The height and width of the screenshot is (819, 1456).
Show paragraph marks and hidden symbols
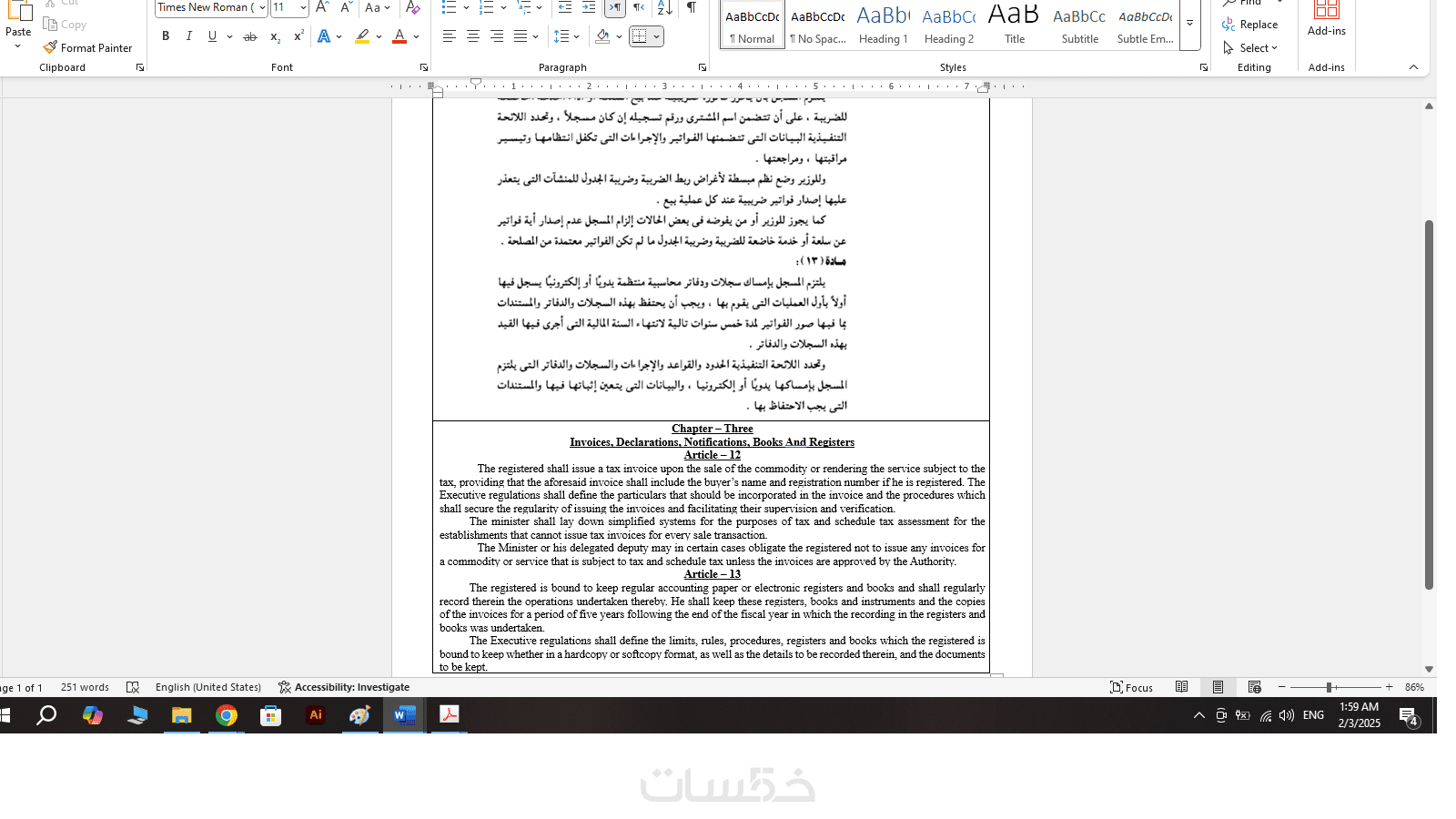tap(692, 7)
